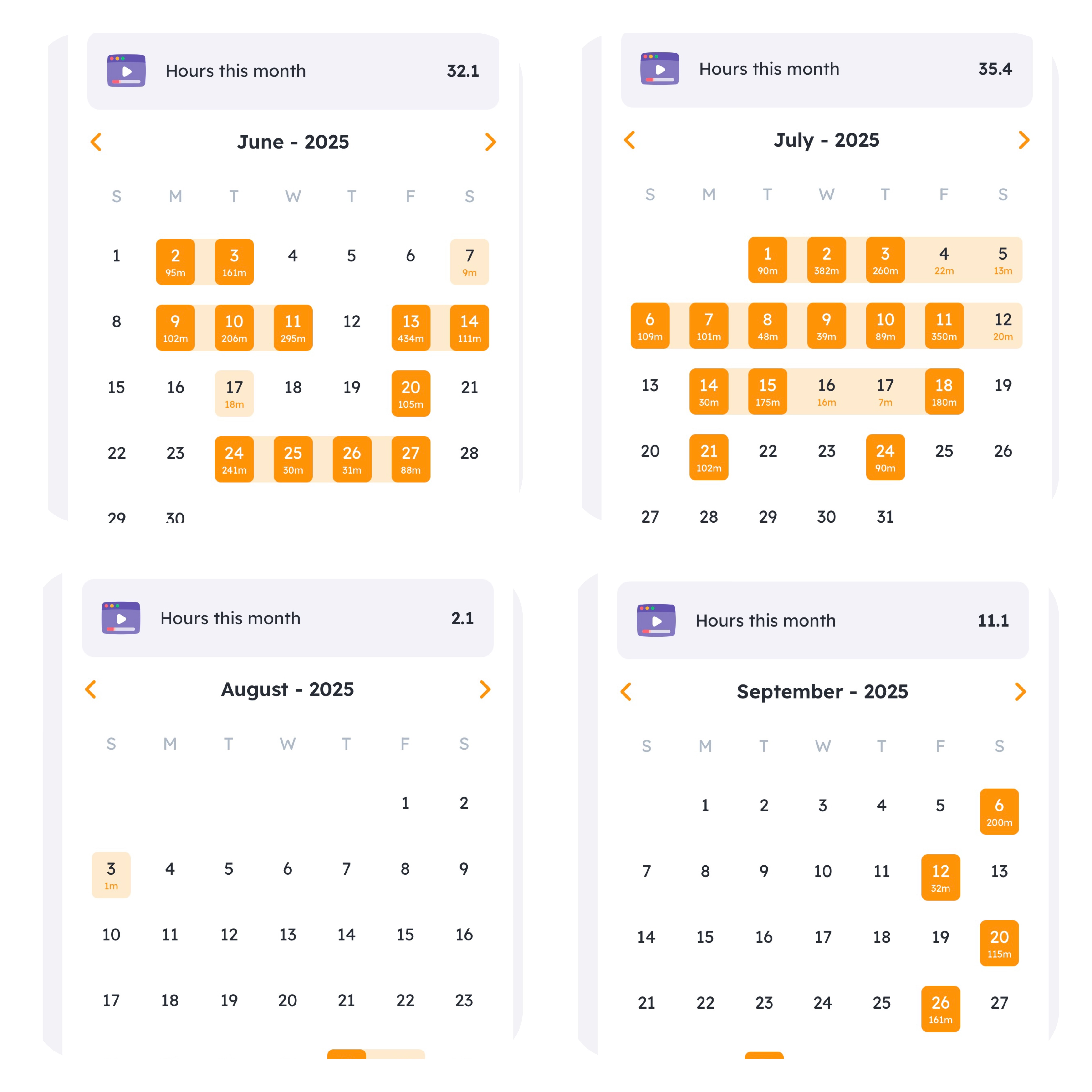Select July 2 showing 382m
The height and width of the screenshot is (1092, 1092).
826,260
